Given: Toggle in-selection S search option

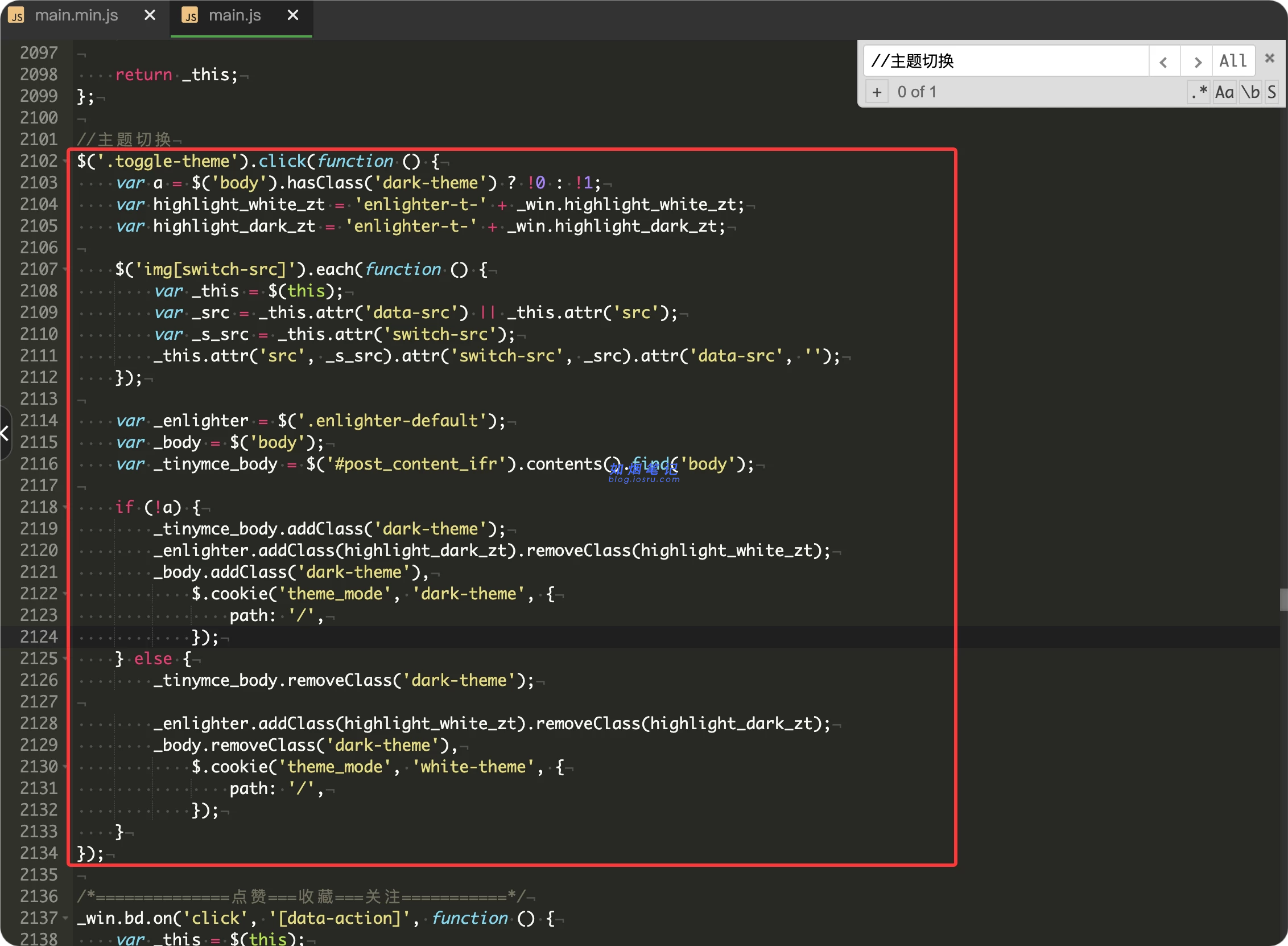Looking at the screenshot, I should (1272, 92).
